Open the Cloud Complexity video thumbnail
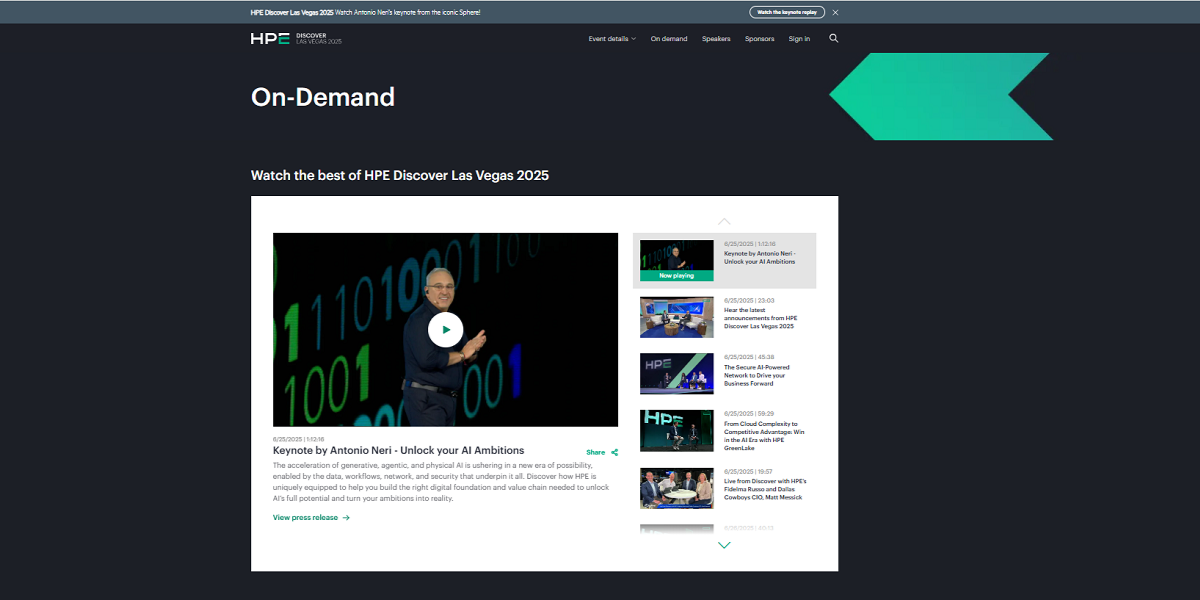Image resolution: width=1200 pixels, height=600 pixels. (677, 430)
